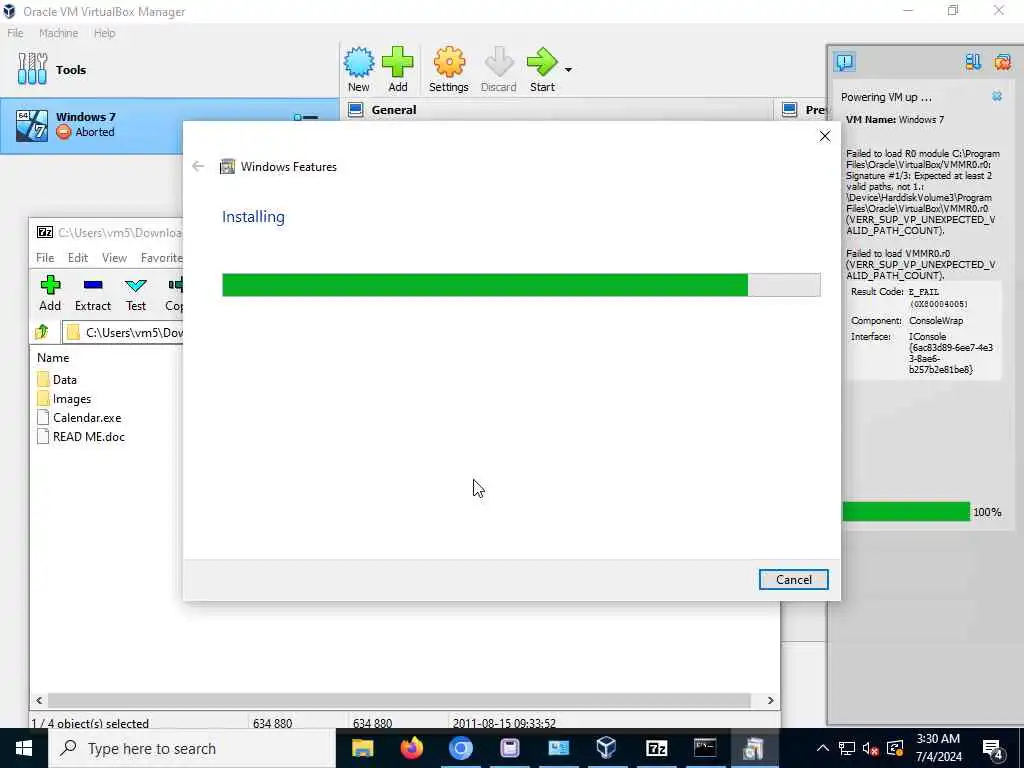Click the Name column header in 7-Zip

point(53,358)
